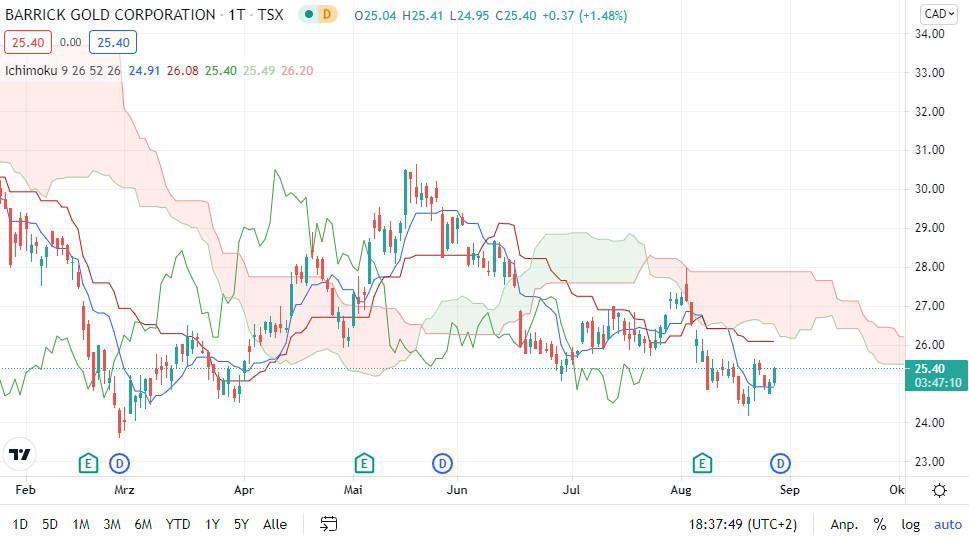This screenshot has width=969, height=537.
Task: Select the Ichimoku 9 26 52 26 indicator label
Action: click(x=62, y=70)
